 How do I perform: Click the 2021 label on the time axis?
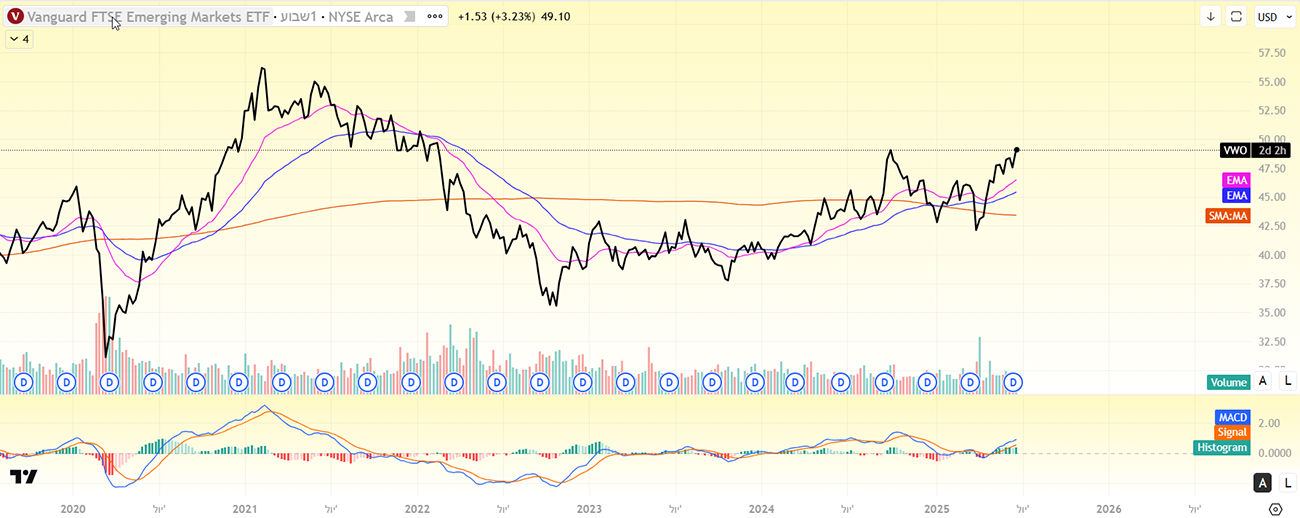[246, 509]
